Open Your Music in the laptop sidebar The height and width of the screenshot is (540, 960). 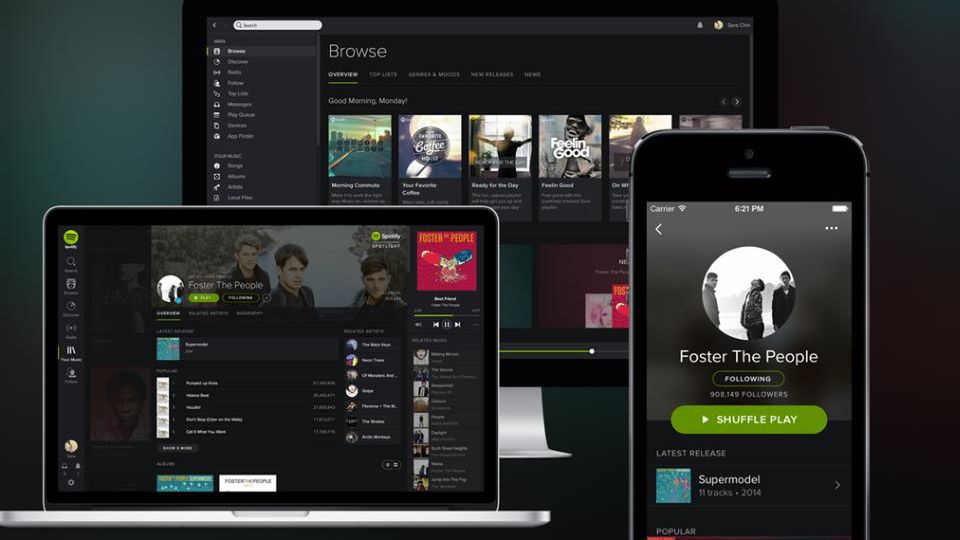tap(71, 353)
